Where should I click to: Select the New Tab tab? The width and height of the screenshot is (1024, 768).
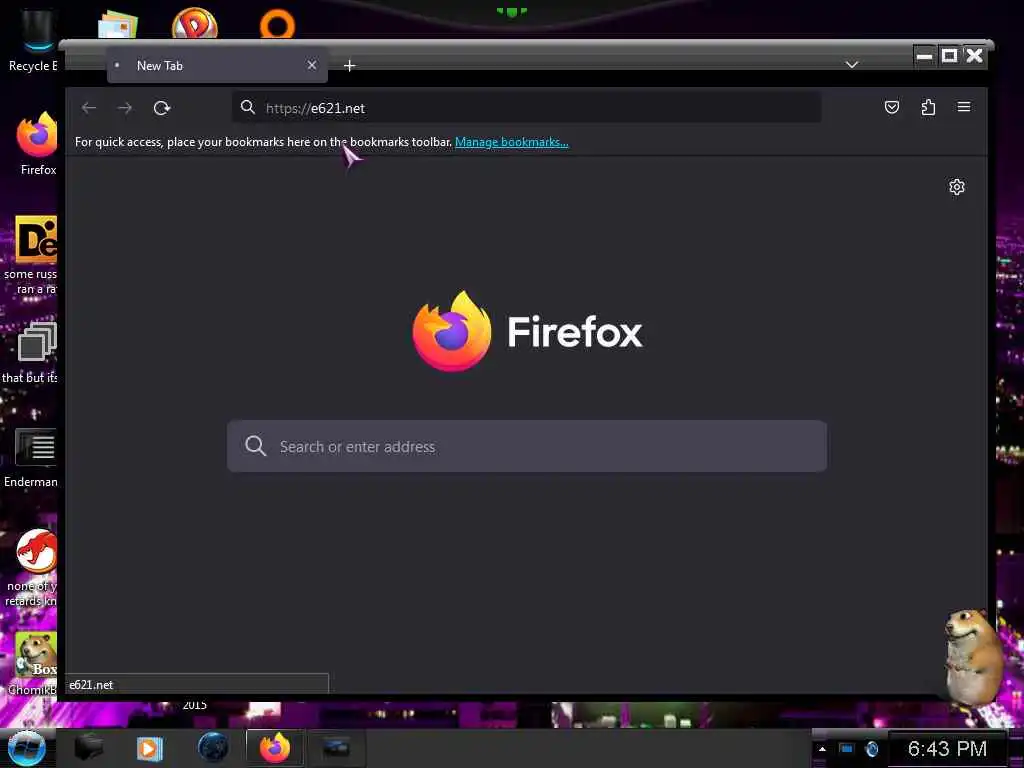point(217,65)
